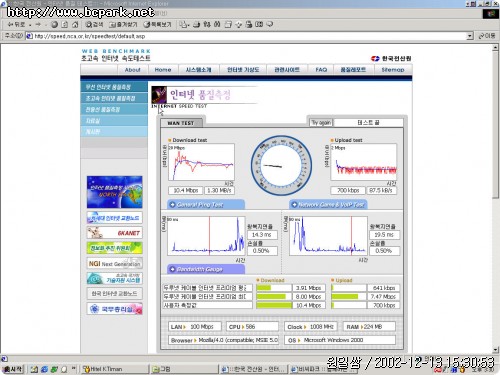Expand the address bar dropdown arrow
Screen dimensions: 500x375
470,36
